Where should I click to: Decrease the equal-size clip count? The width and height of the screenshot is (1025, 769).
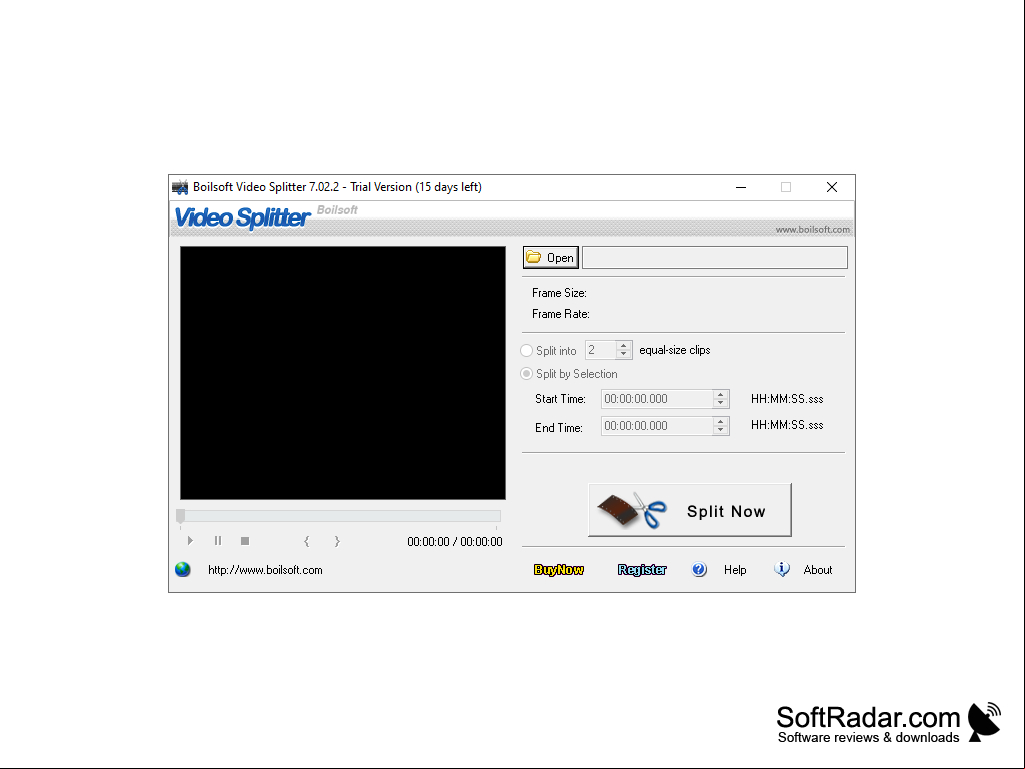[x=624, y=355]
